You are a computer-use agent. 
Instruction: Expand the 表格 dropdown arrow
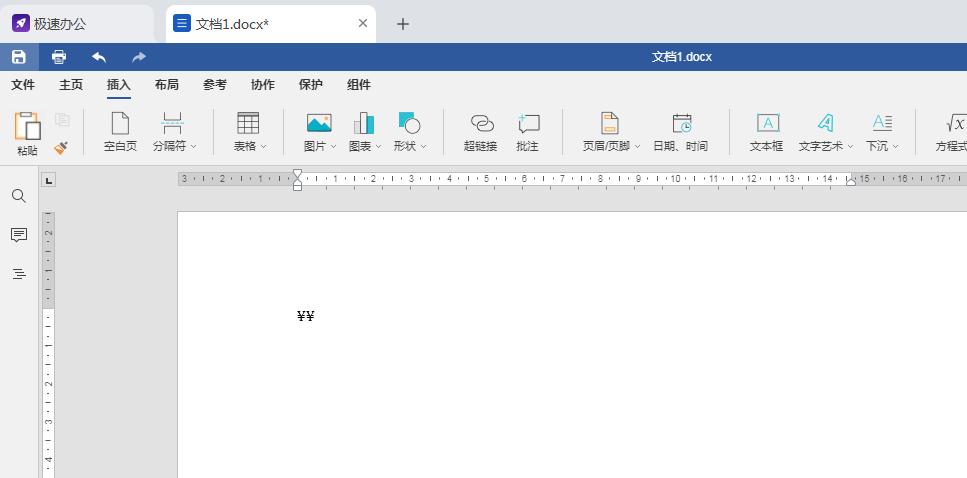pos(263,147)
